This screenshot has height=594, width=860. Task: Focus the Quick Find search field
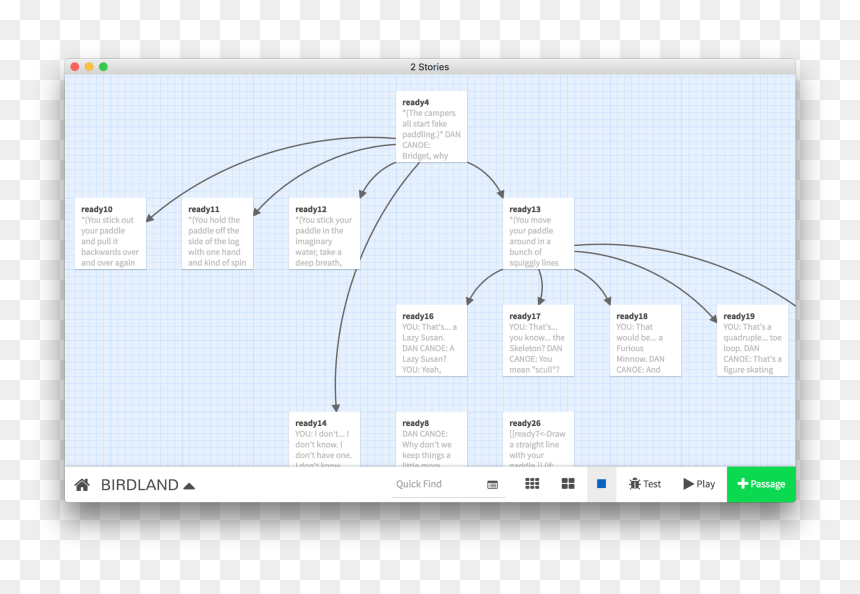(x=438, y=484)
